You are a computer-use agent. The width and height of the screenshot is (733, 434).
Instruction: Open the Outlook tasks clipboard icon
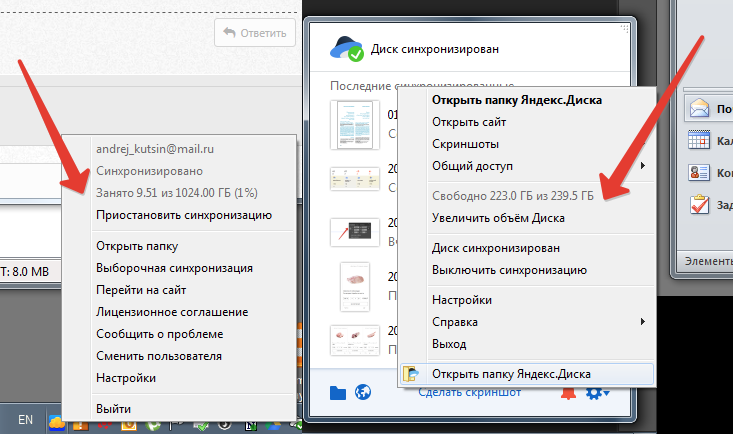(699, 204)
